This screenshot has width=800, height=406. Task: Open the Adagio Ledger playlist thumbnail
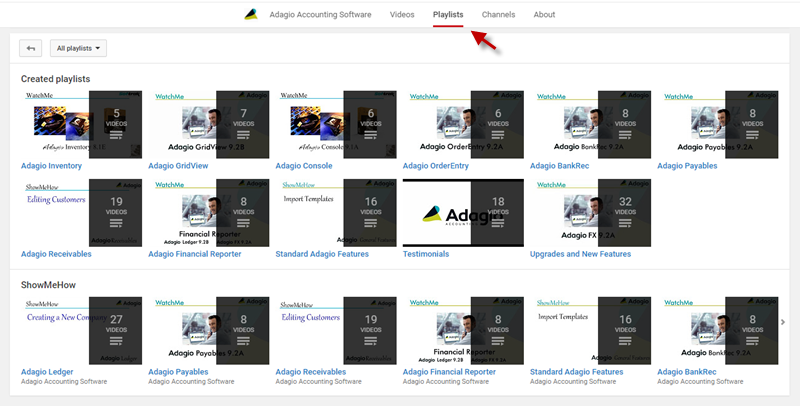(x=81, y=331)
